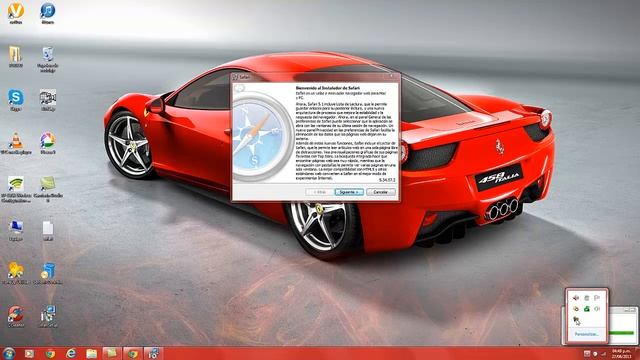The image size is (640, 360).
Task: Launch VLC media player from the desktop
Action: (x=16, y=144)
